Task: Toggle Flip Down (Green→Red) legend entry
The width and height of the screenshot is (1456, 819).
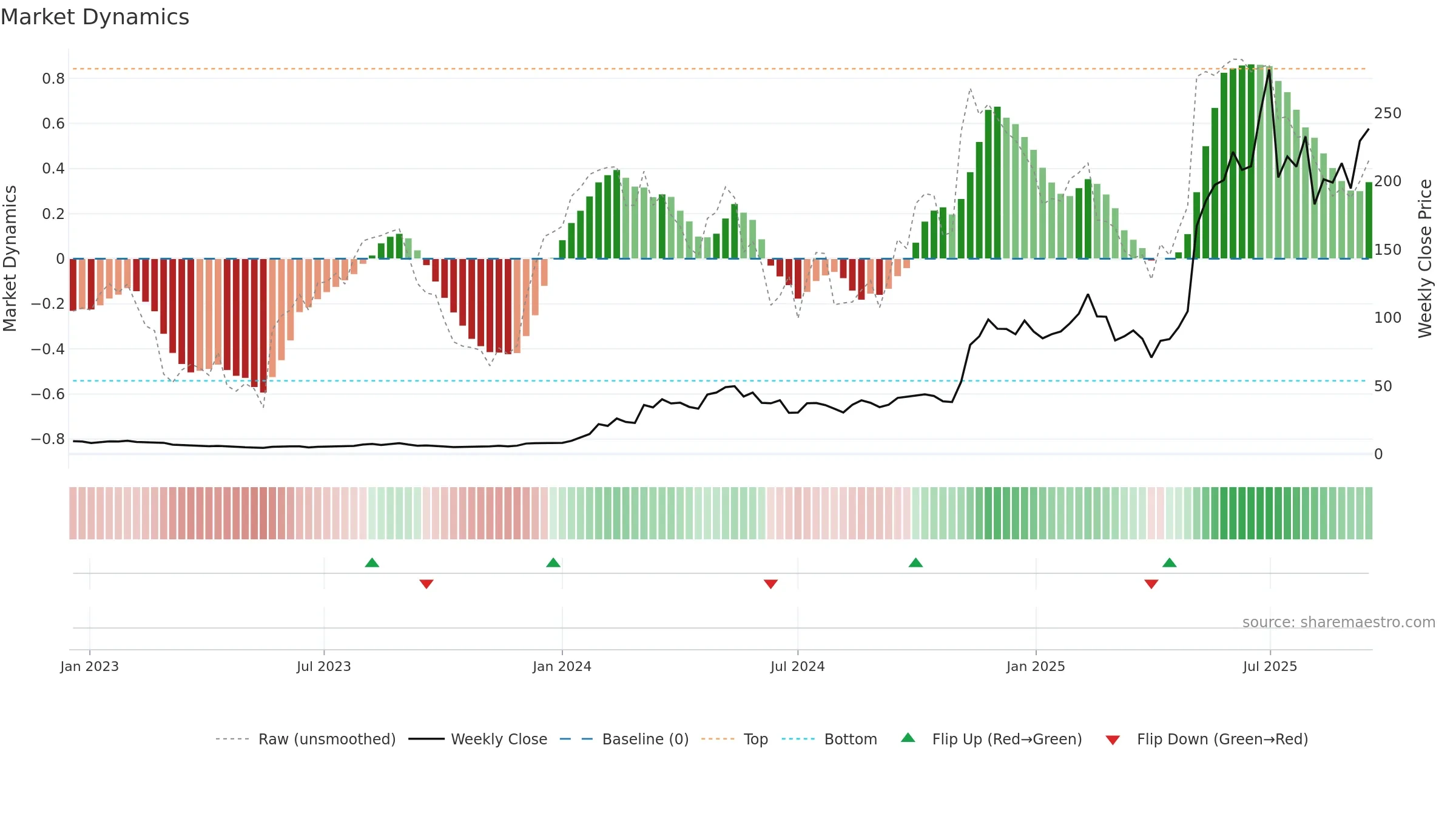Action: (x=1207, y=739)
